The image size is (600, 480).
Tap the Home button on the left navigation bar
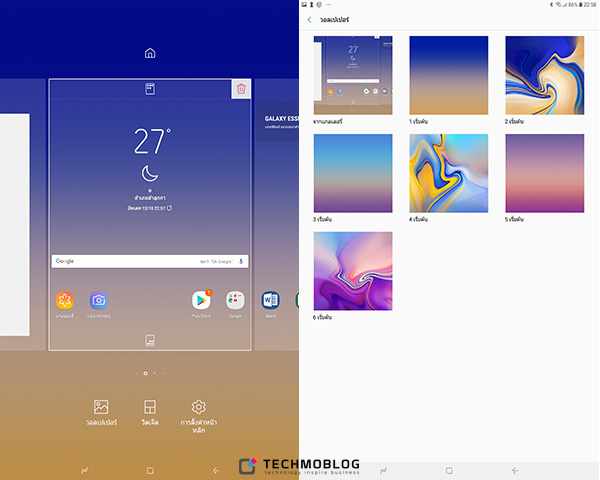tap(150, 470)
